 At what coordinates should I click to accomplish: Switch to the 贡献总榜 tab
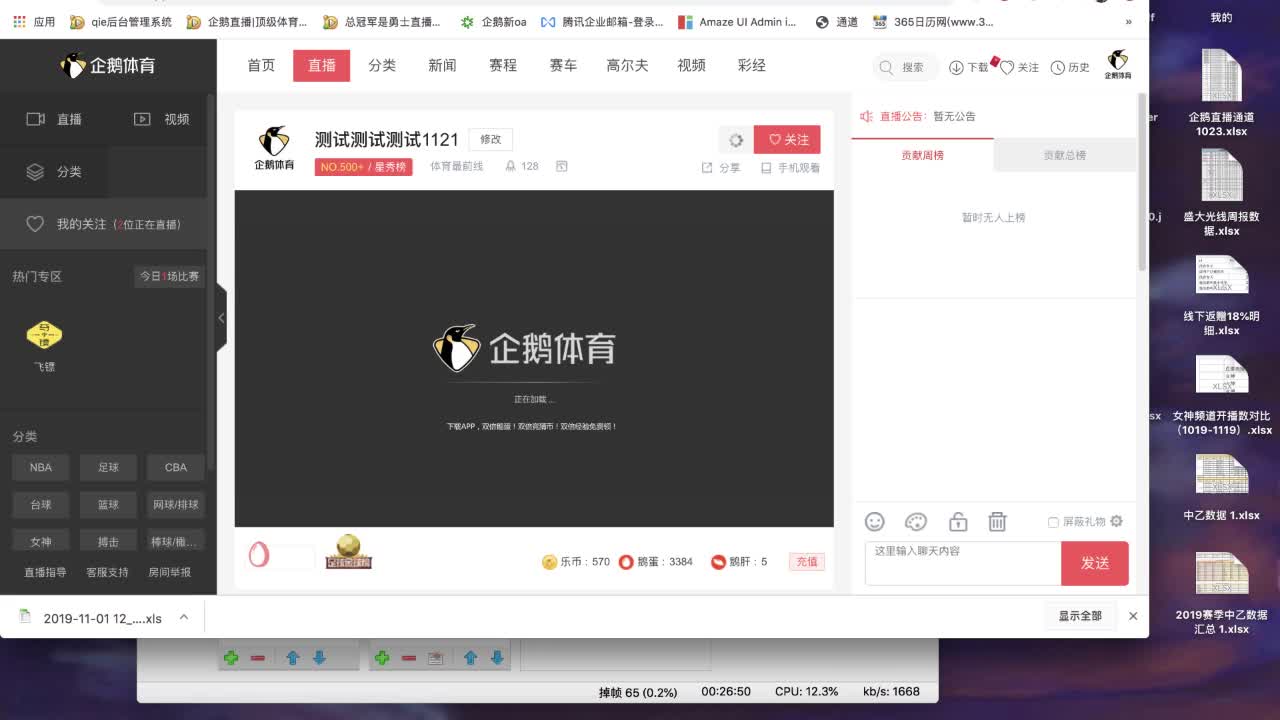tap(1064, 155)
